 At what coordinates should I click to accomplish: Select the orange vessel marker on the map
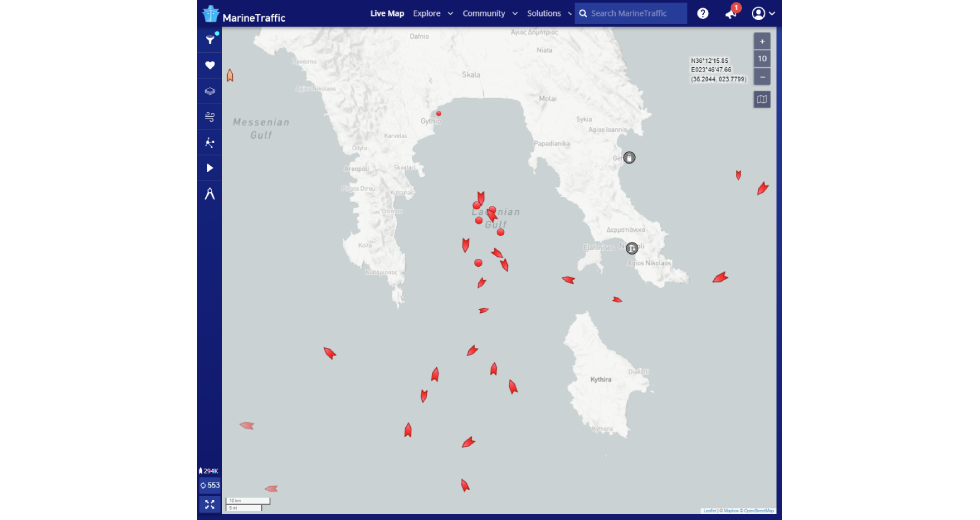tap(230, 76)
